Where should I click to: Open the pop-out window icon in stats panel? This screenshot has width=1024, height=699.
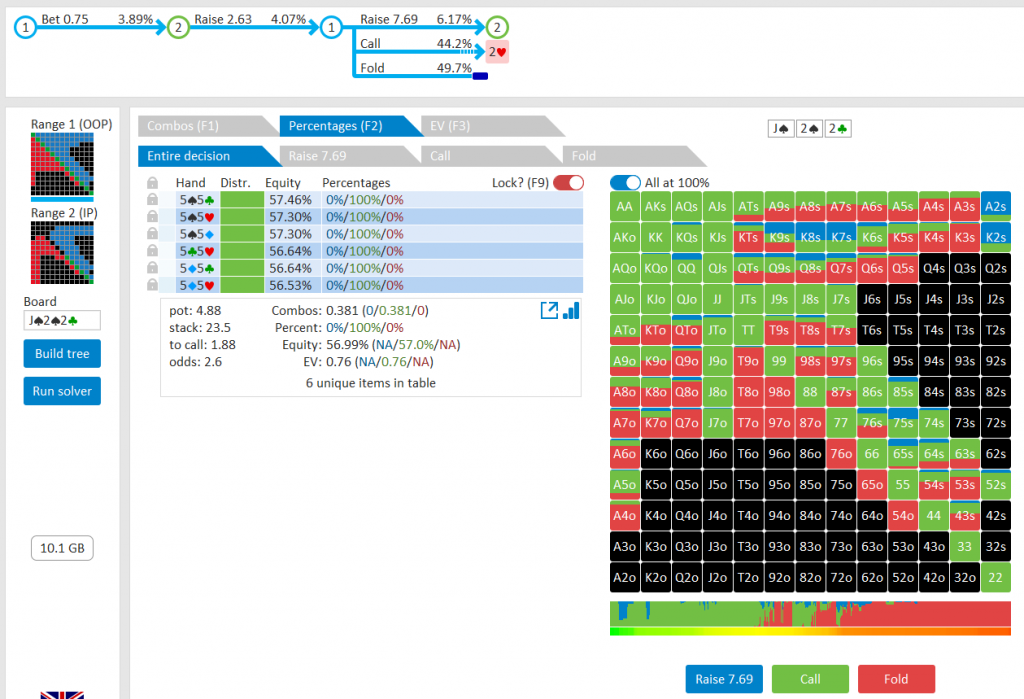point(548,311)
